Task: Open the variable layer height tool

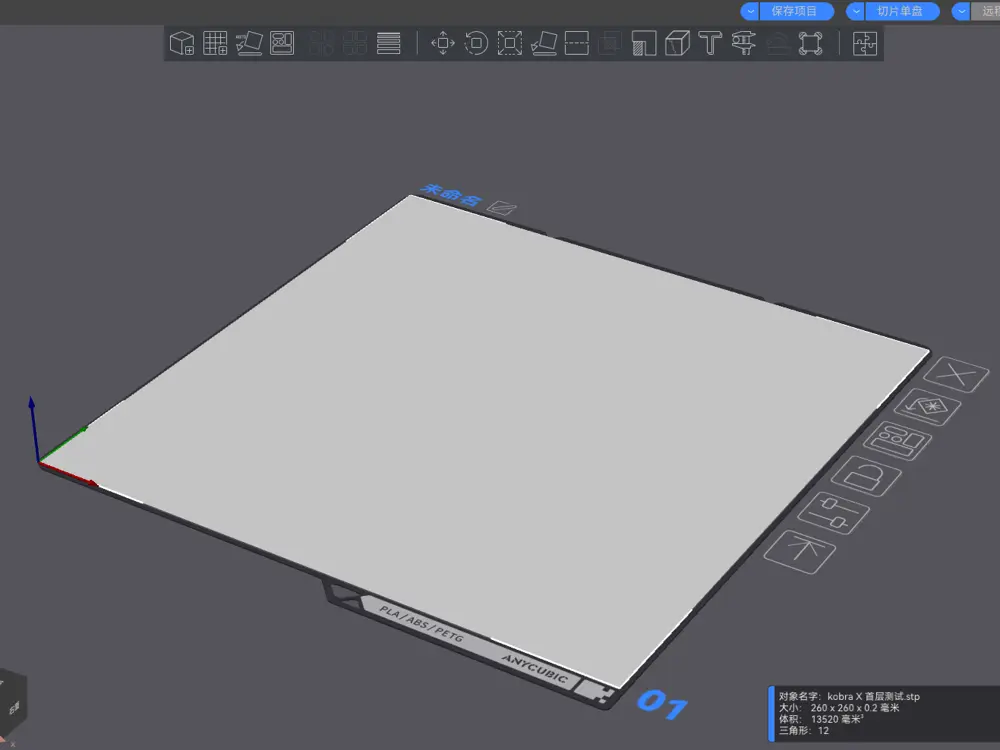Action: point(388,43)
